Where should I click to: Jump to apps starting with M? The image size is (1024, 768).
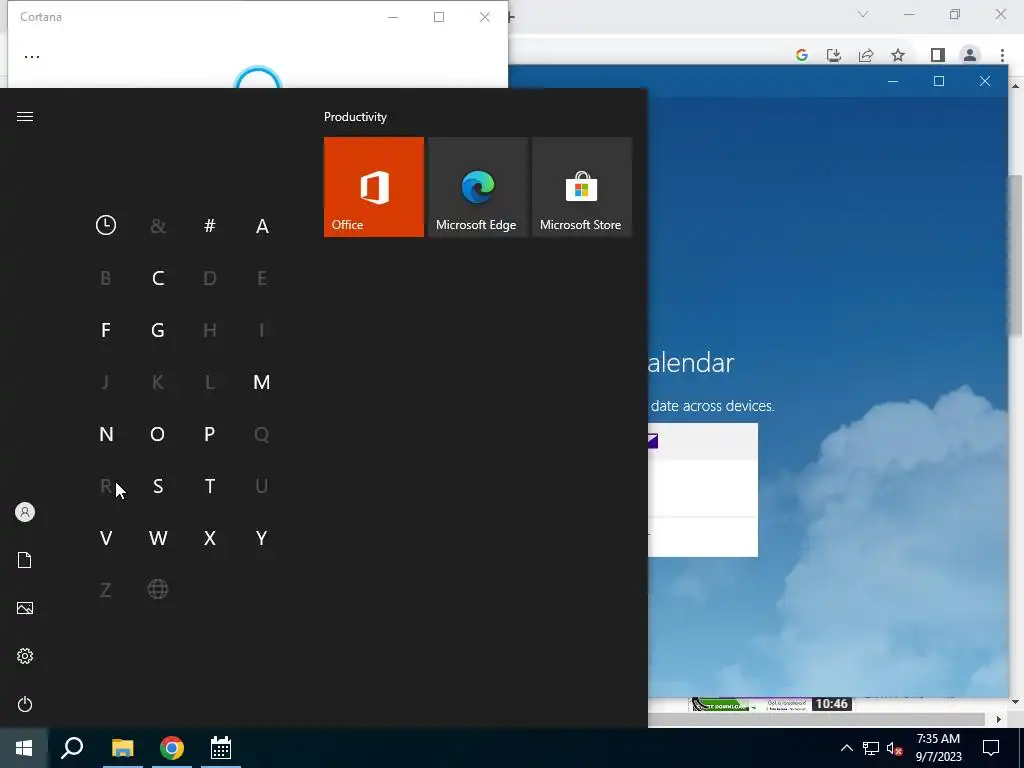click(x=262, y=382)
